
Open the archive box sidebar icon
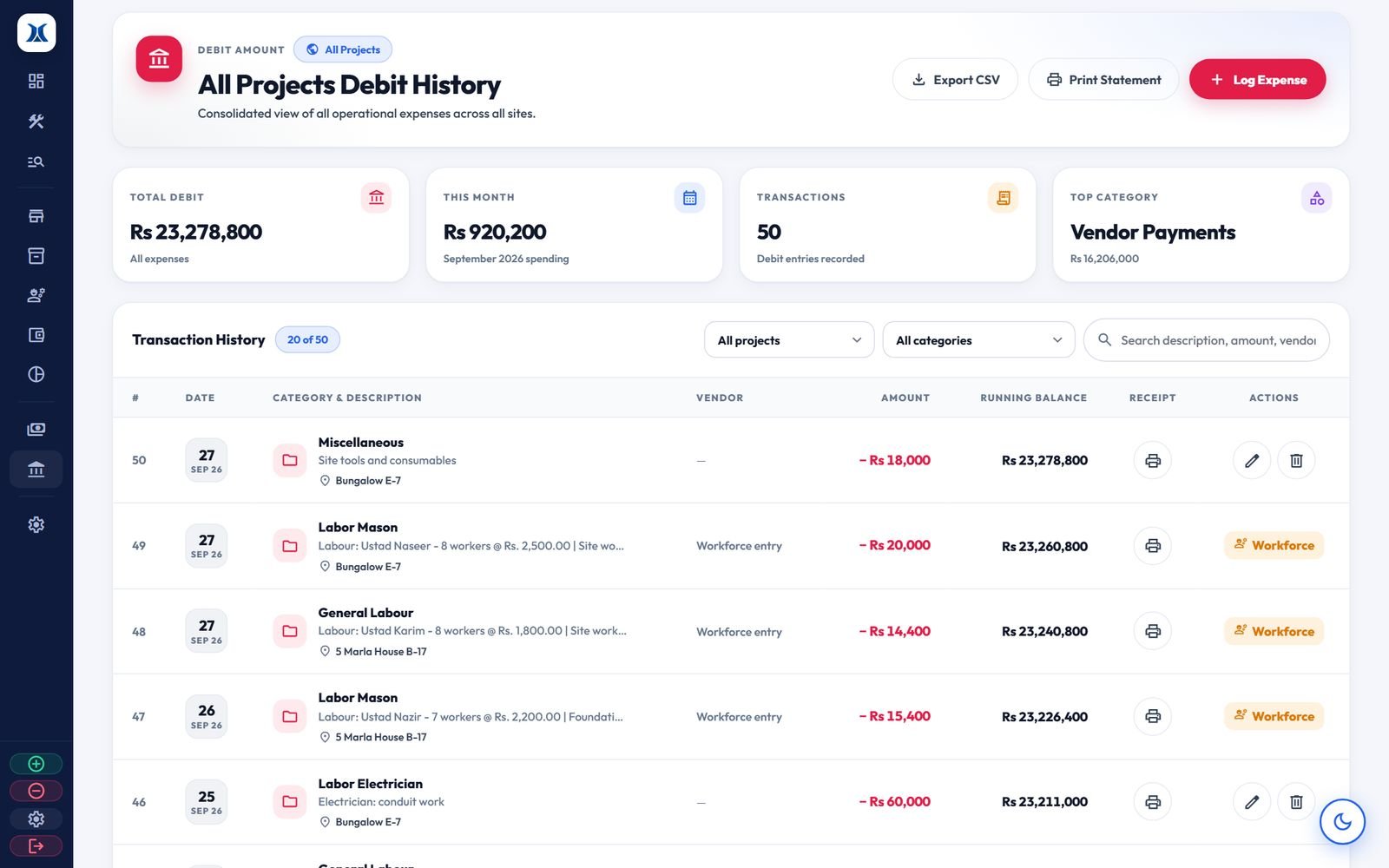pyautogui.click(x=36, y=256)
